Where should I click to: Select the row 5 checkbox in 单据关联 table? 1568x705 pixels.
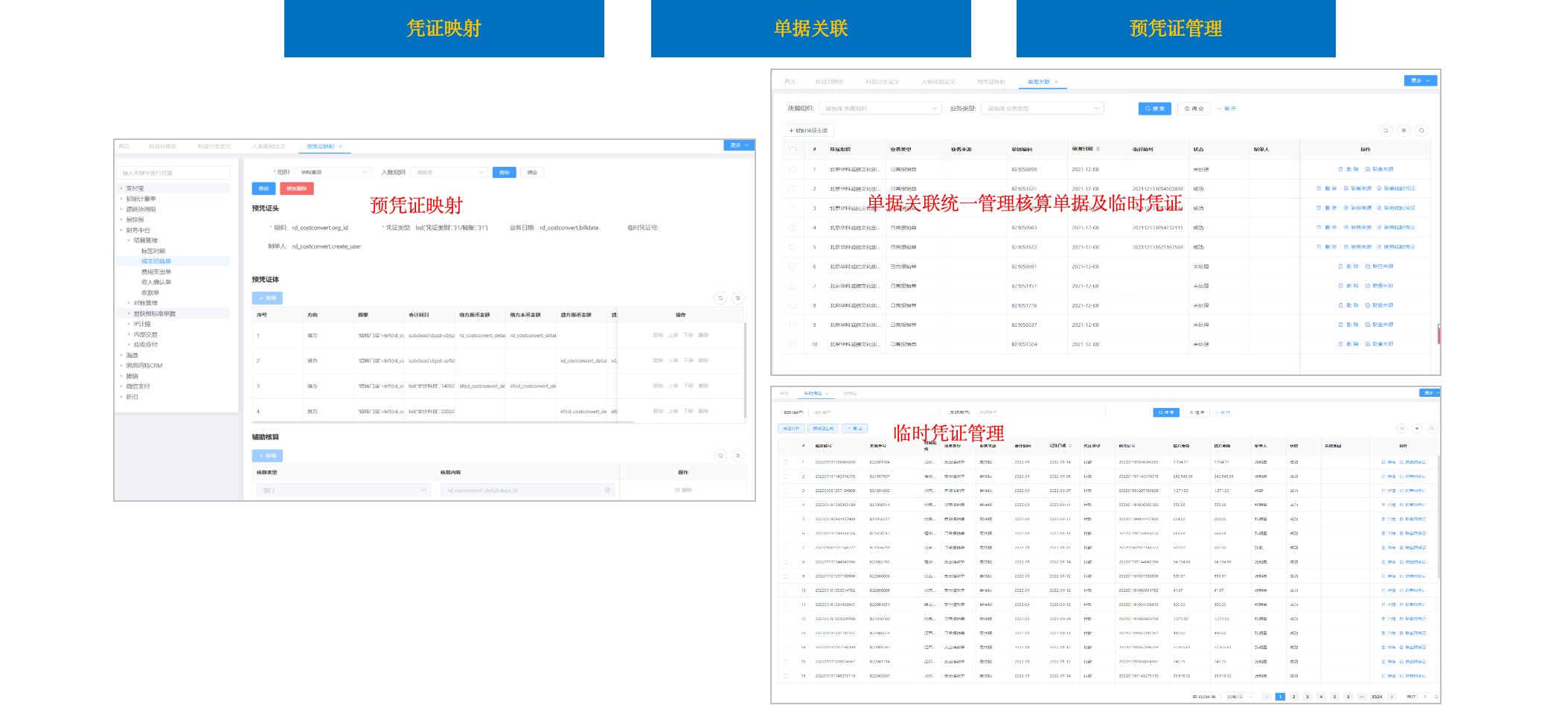point(793,247)
